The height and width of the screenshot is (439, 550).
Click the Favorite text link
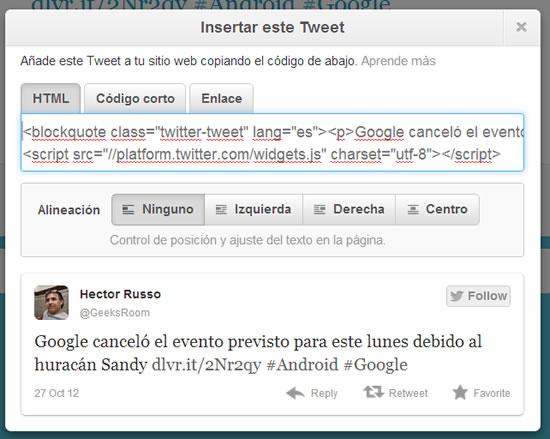click(492, 393)
